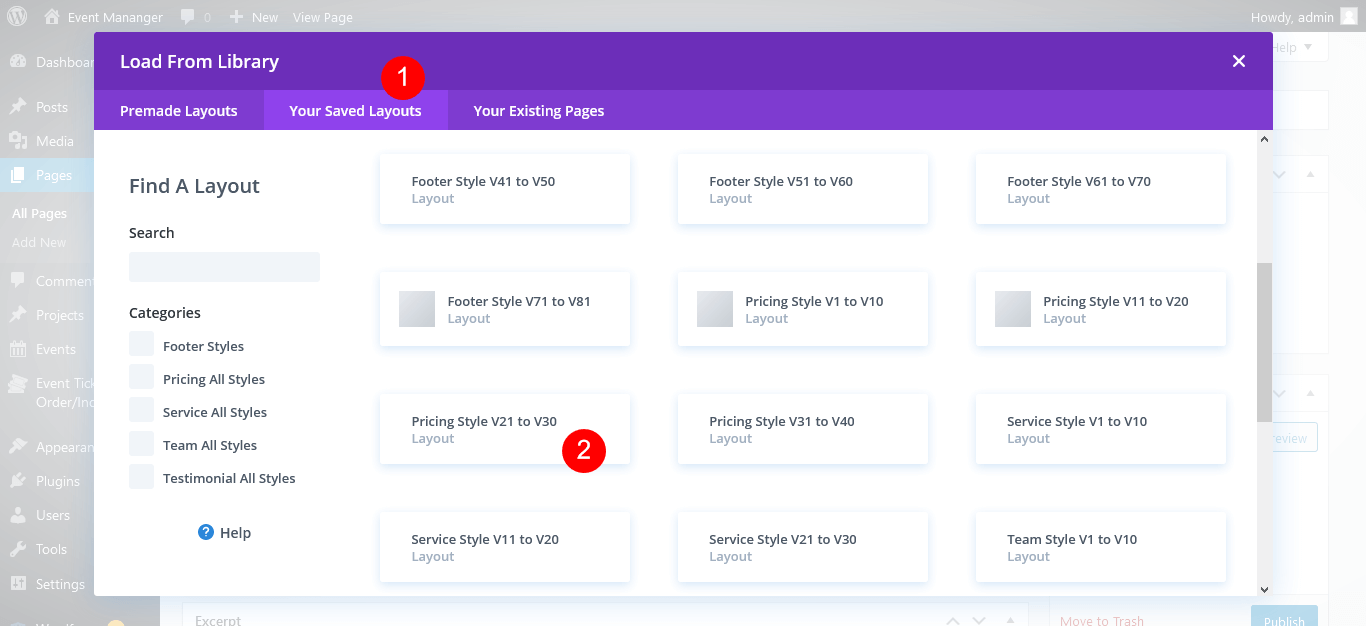Viewport: 1366px width, 626px height.
Task: Open Pricing Style V31 to V40 layout
Action: (803, 429)
